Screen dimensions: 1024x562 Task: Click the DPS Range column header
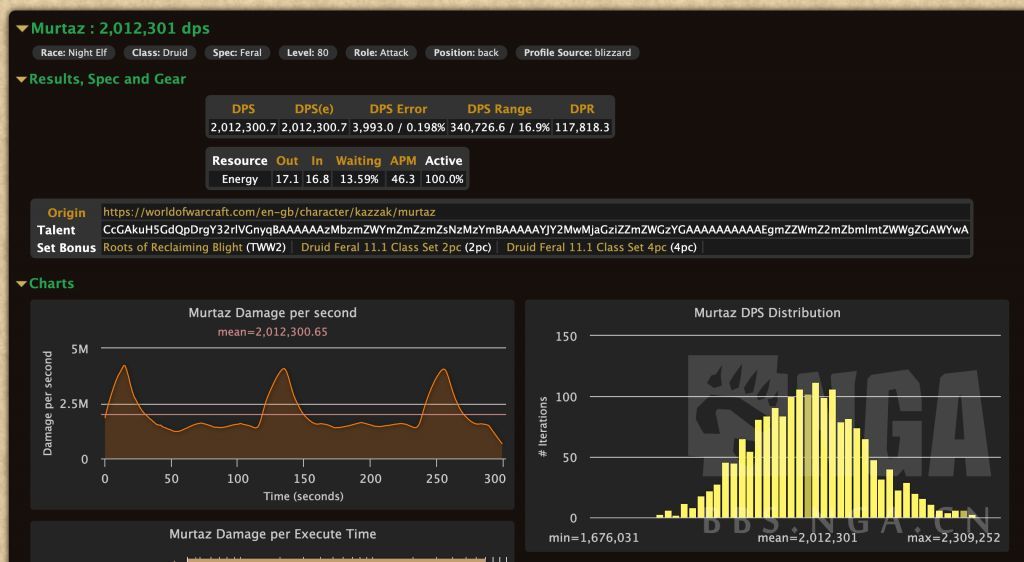pyautogui.click(x=499, y=109)
